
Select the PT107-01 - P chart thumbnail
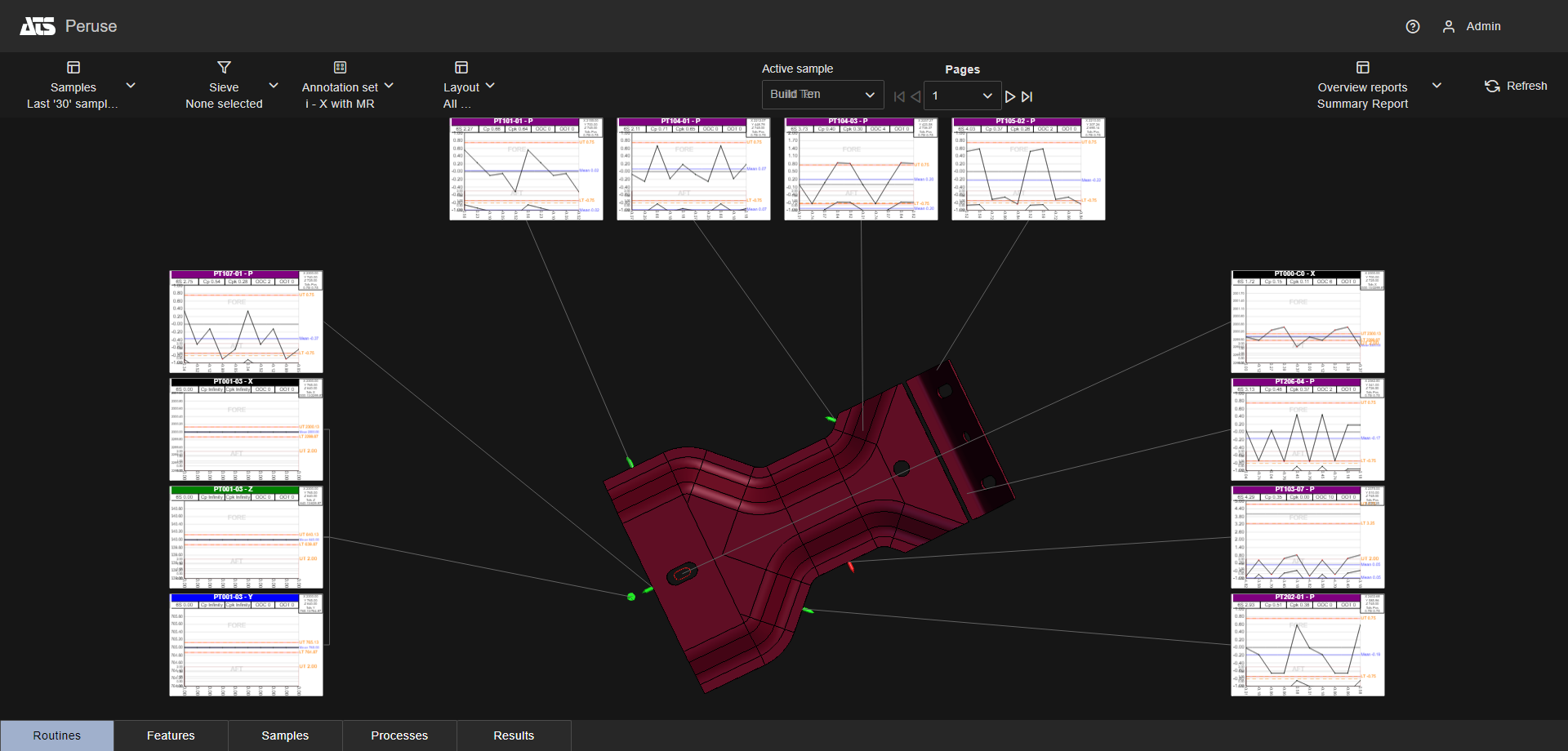pos(246,322)
